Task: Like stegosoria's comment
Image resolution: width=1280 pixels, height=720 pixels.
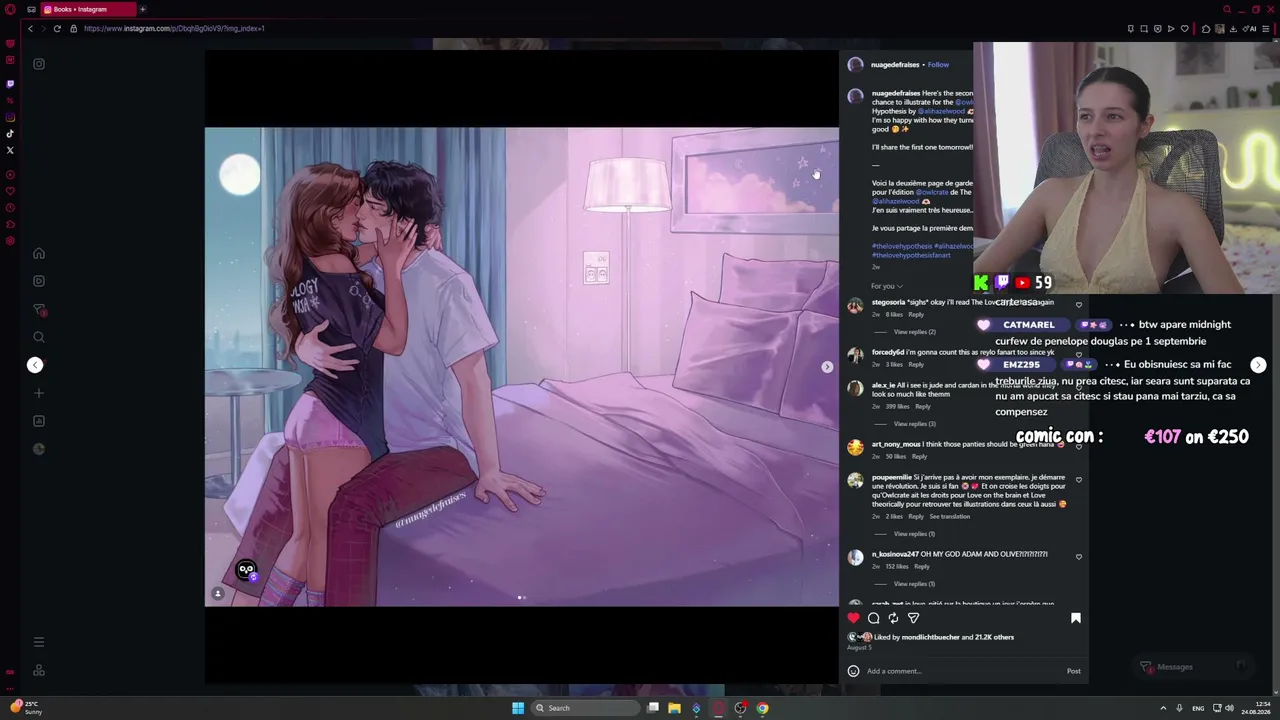Action: [1078, 305]
